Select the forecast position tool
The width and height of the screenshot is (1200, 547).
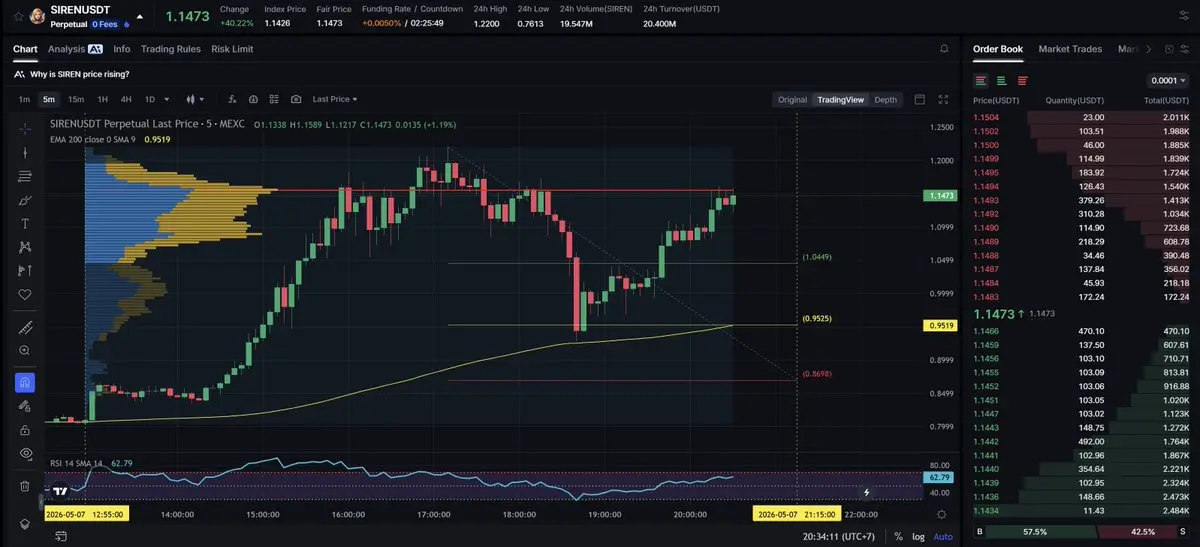coord(25,271)
